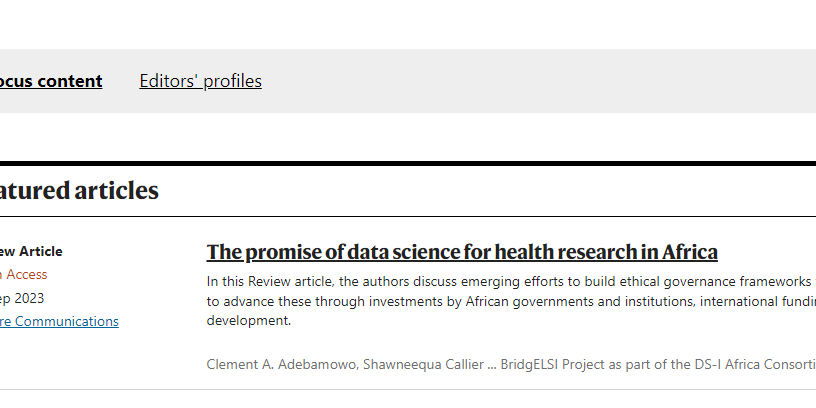The height and width of the screenshot is (408, 816).
Task: Click the gray separator line below the author list
Action: coord(400,389)
